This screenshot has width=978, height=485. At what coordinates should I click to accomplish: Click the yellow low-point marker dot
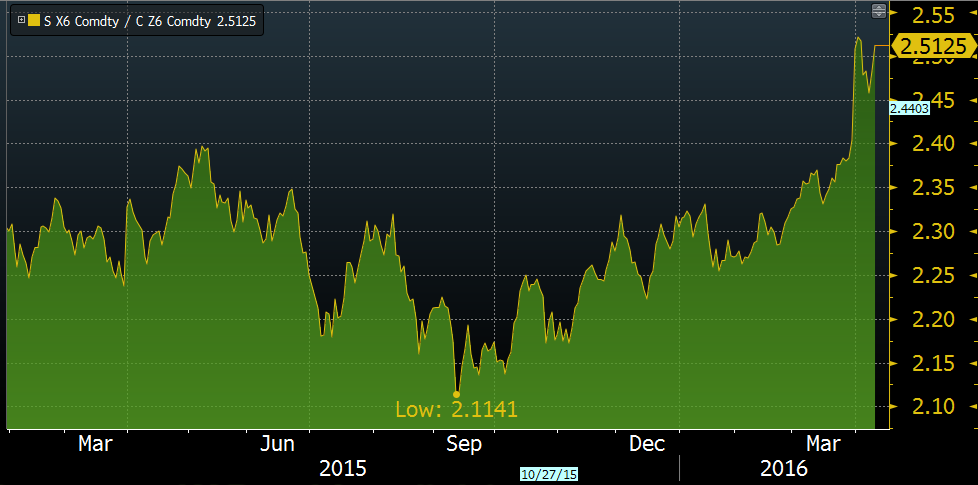click(x=457, y=394)
